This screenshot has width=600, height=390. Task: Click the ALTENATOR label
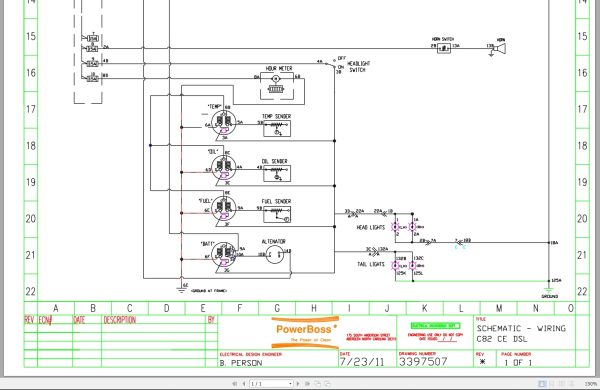click(274, 242)
